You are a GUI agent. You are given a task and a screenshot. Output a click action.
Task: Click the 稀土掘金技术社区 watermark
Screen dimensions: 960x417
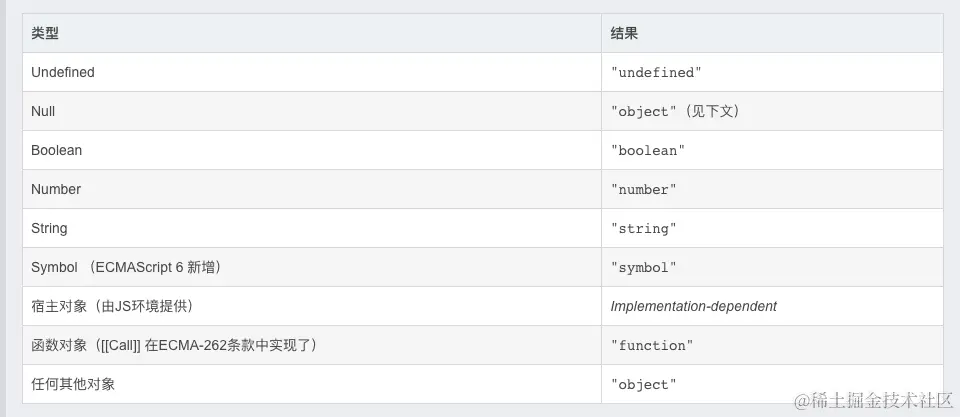coord(873,400)
